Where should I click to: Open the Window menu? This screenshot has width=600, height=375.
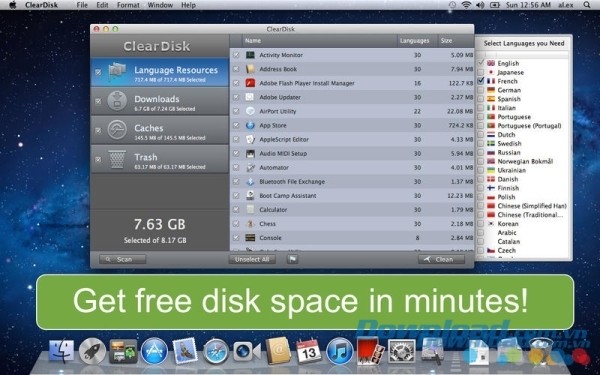point(160,5)
